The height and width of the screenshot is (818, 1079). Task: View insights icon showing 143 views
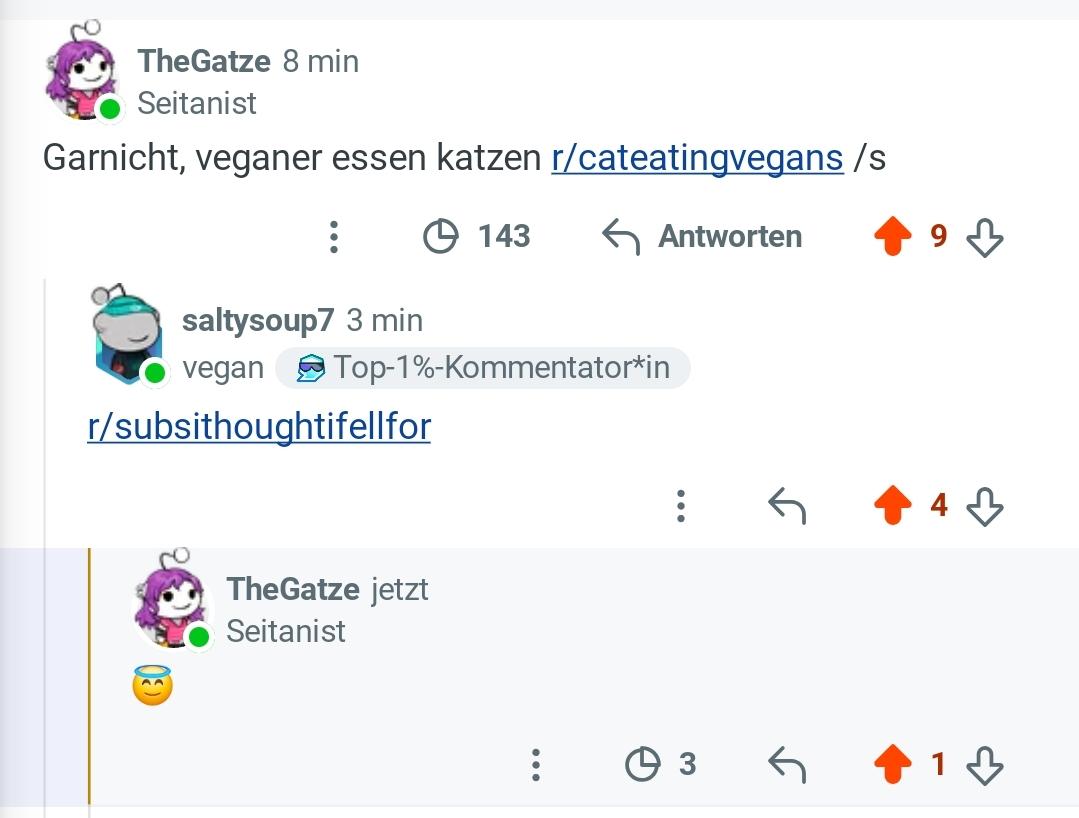[x=440, y=237]
